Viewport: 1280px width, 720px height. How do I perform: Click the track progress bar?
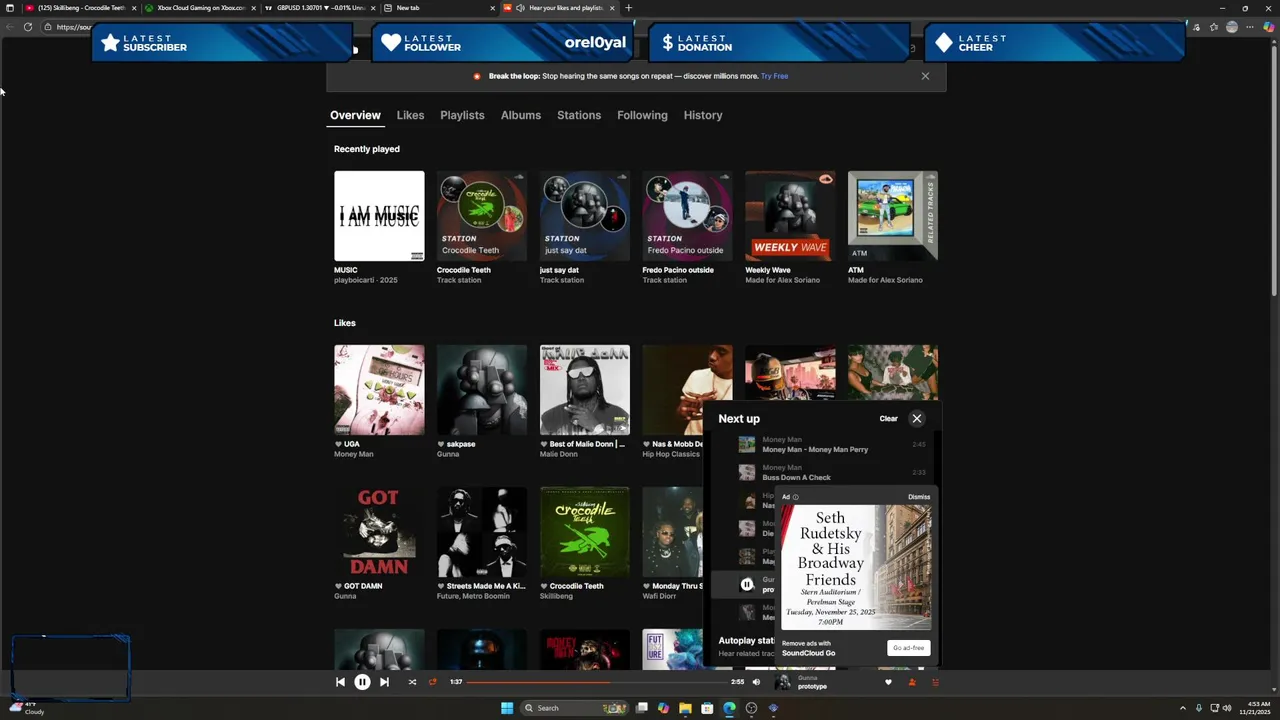[x=596, y=682]
